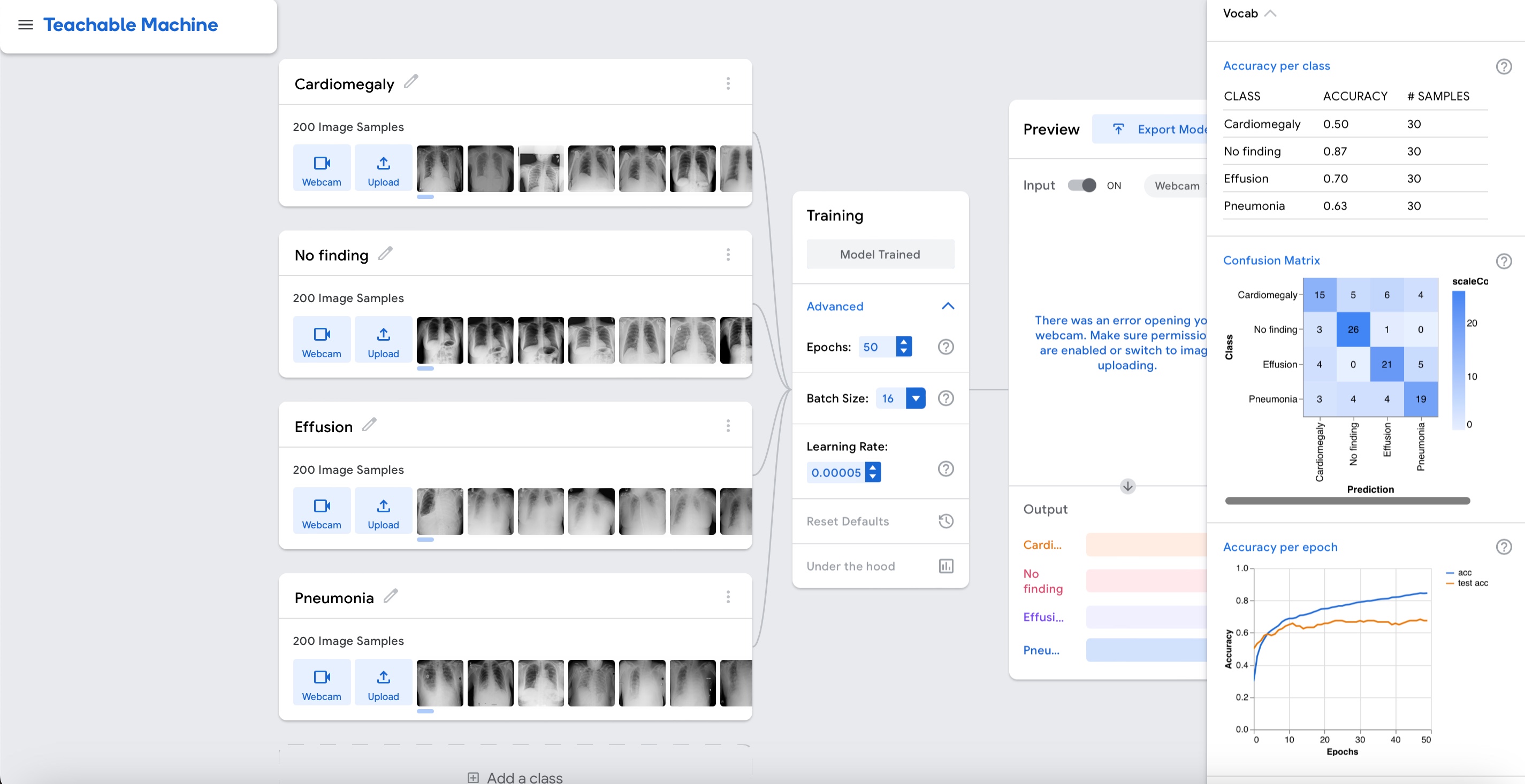Collapse the Vocab section chevron

1270,13
